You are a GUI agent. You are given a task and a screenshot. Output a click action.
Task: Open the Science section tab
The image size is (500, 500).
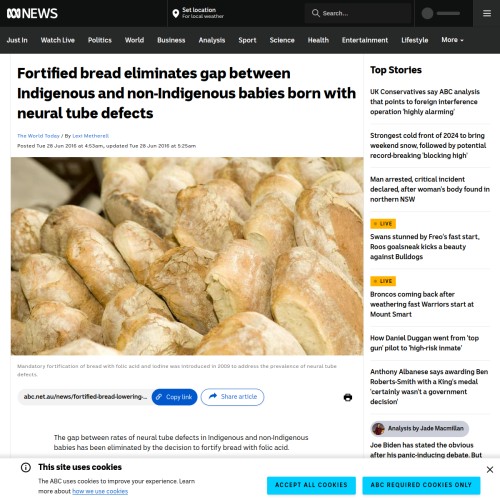(x=282, y=40)
